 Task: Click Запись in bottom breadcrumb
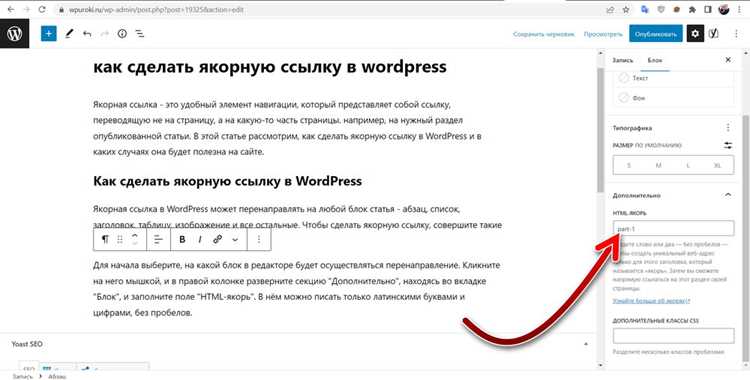[22, 377]
